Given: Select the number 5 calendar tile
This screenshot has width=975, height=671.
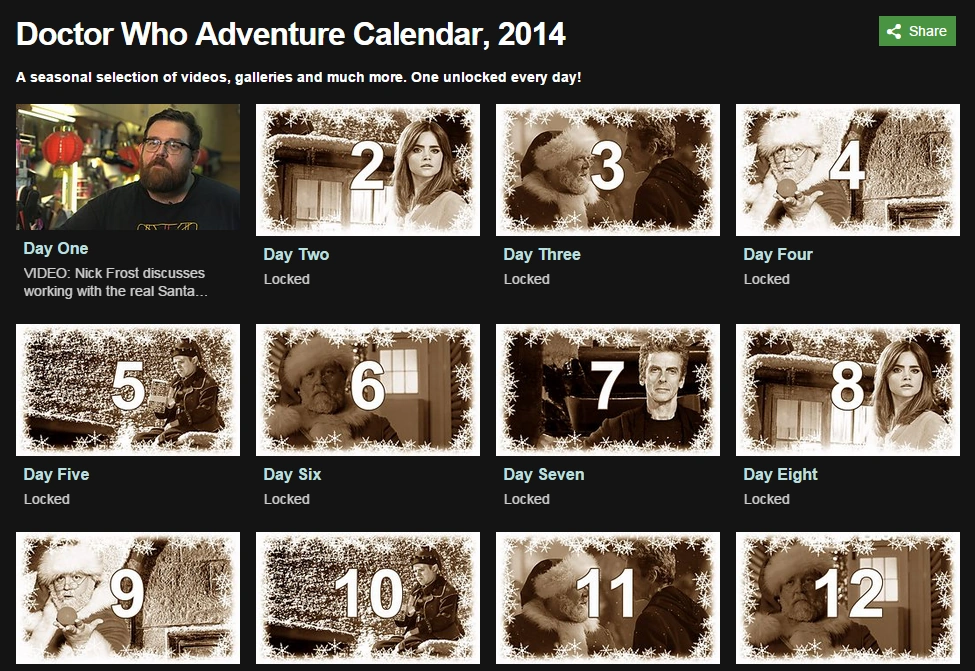Looking at the screenshot, I should pos(128,390).
